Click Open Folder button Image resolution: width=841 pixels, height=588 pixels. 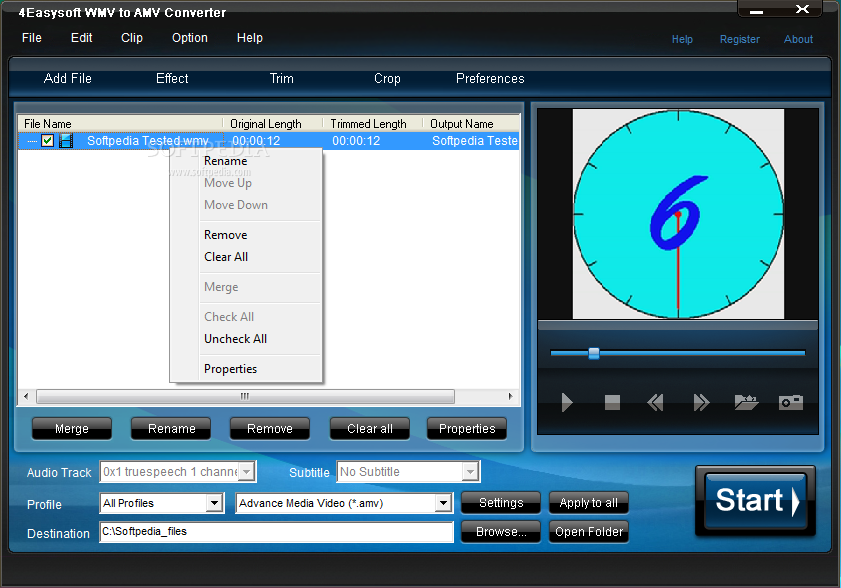tap(588, 532)
